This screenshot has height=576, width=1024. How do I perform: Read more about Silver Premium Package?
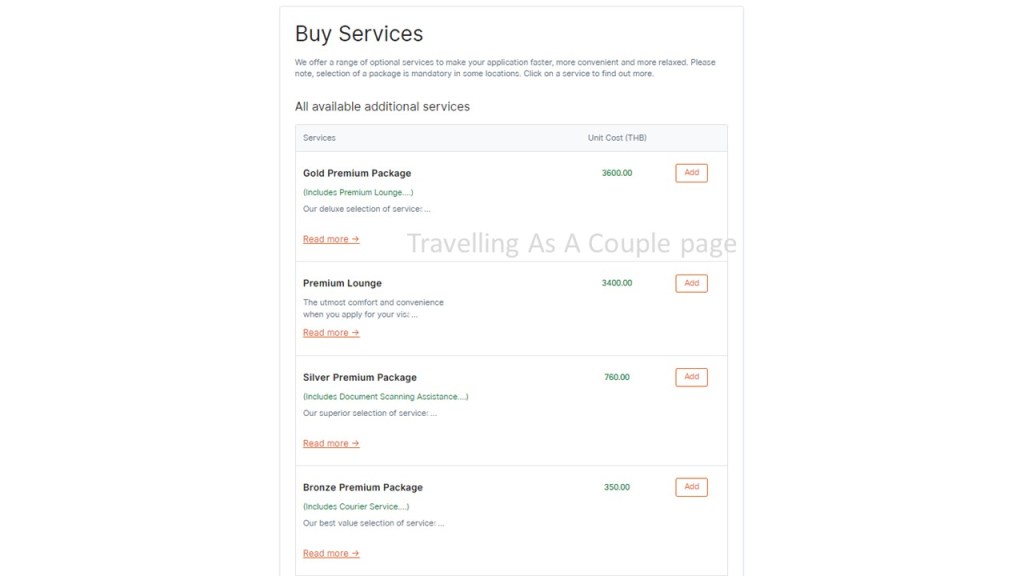click(x=331, y=443)
